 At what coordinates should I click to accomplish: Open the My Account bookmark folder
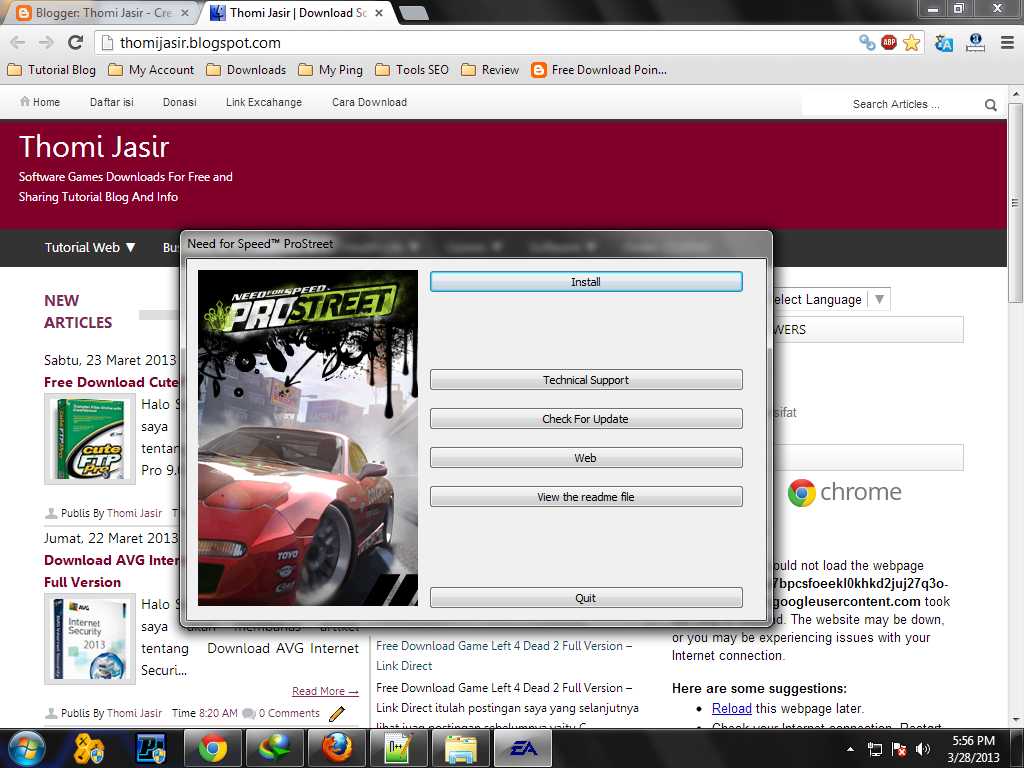click(152, 70)
